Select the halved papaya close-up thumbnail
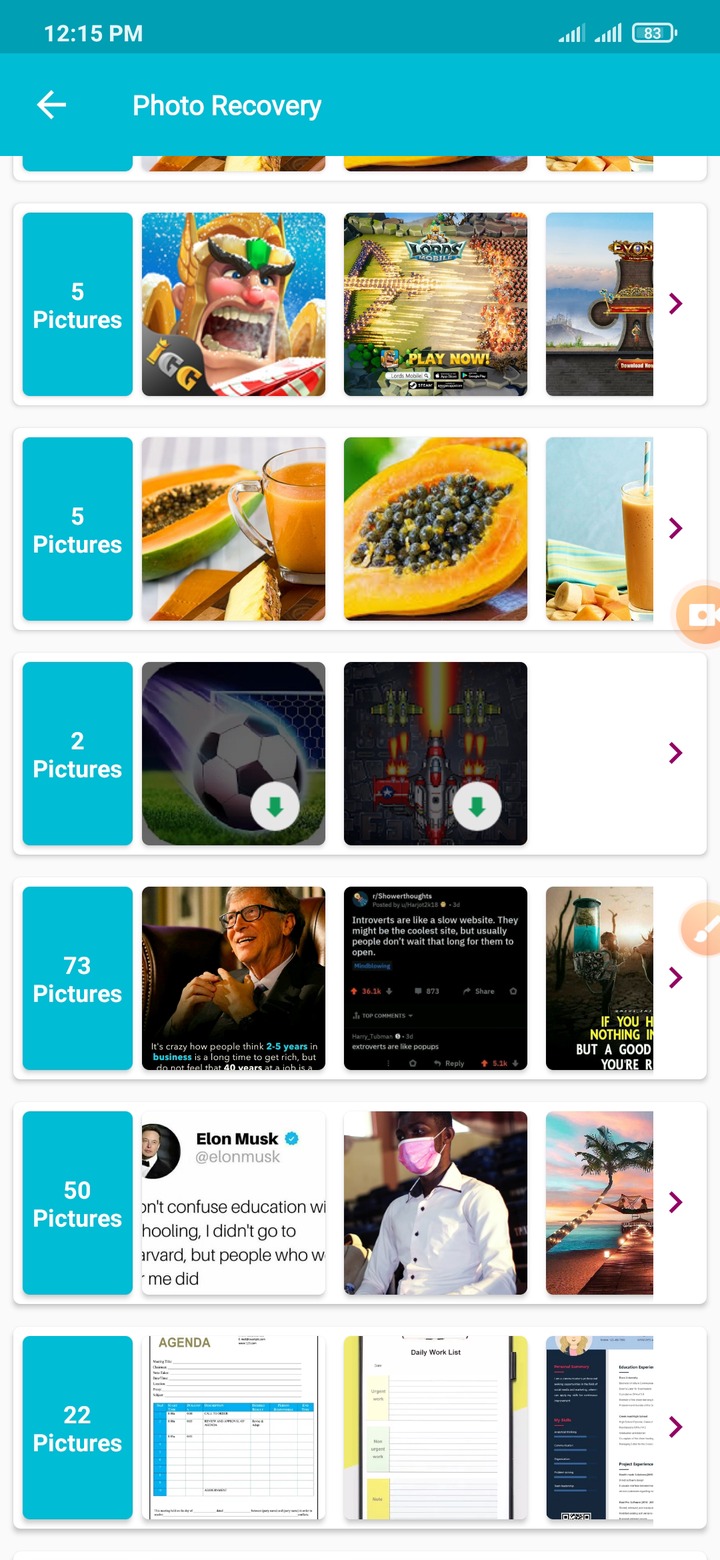 coord(436,529)
